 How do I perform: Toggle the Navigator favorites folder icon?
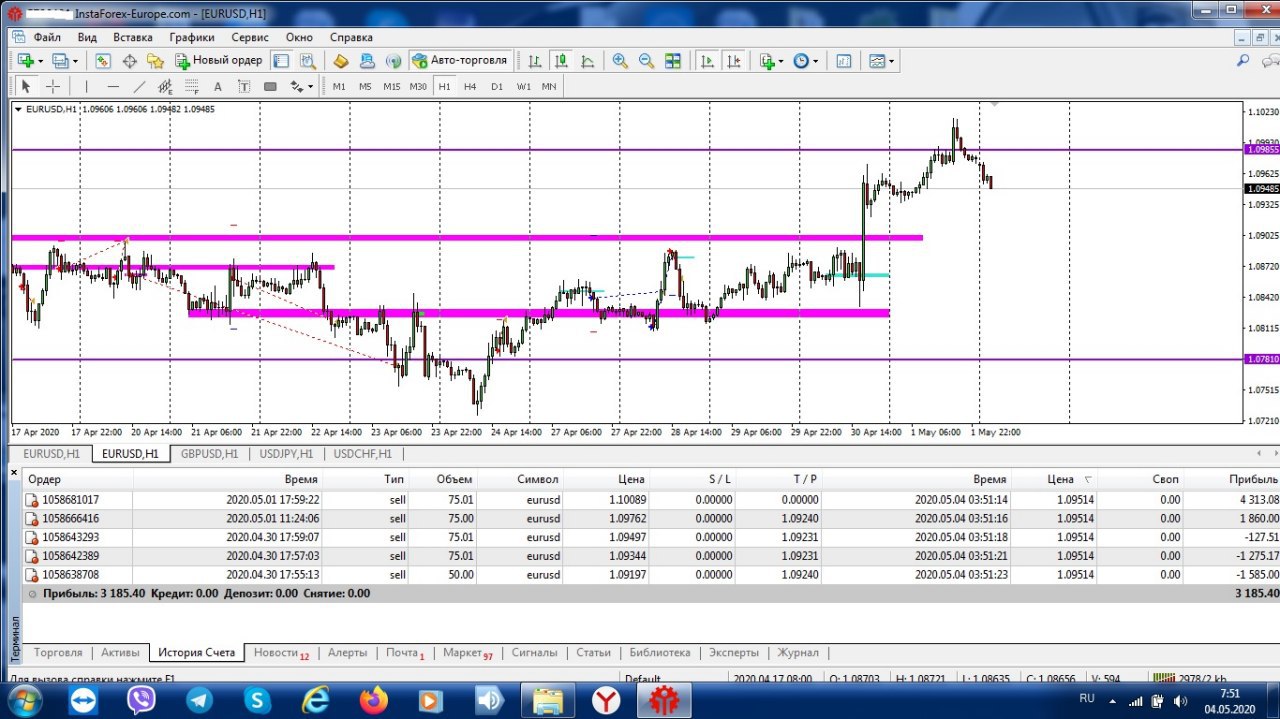tap(155, 60)
